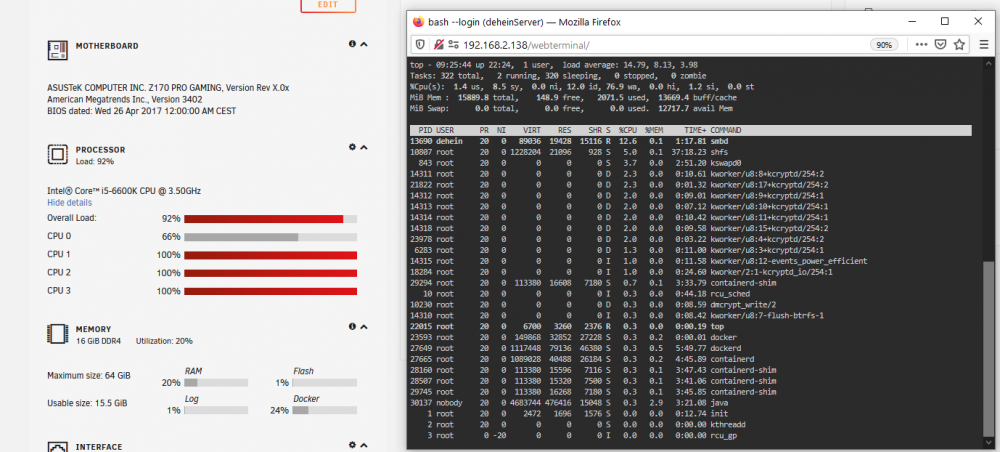Click PID 13690 in top output
1000x452 pixels.
[x=421, y=141]
